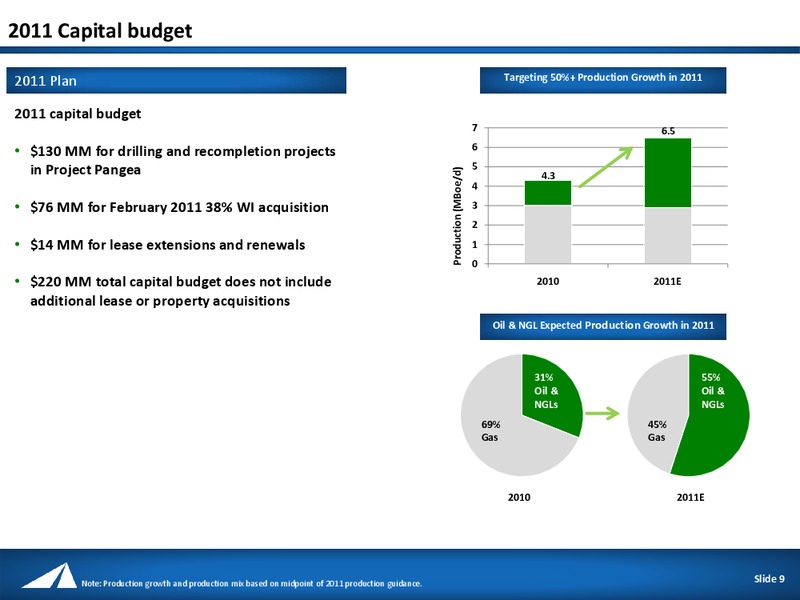The image size is (800, 600).
Task: Click the 2011E label under the right pie
Action: click(690, 497)
